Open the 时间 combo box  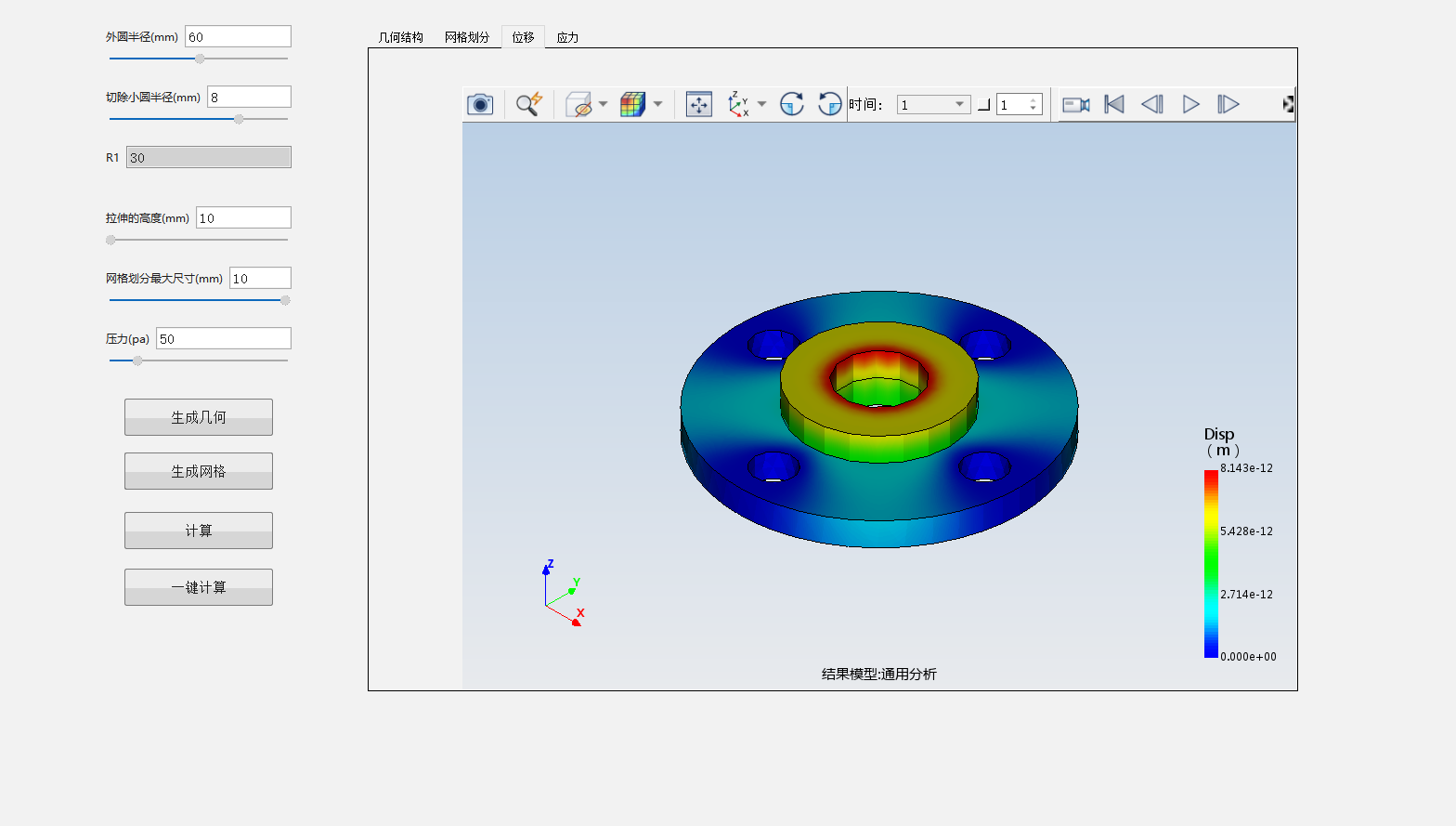point(933,105)
